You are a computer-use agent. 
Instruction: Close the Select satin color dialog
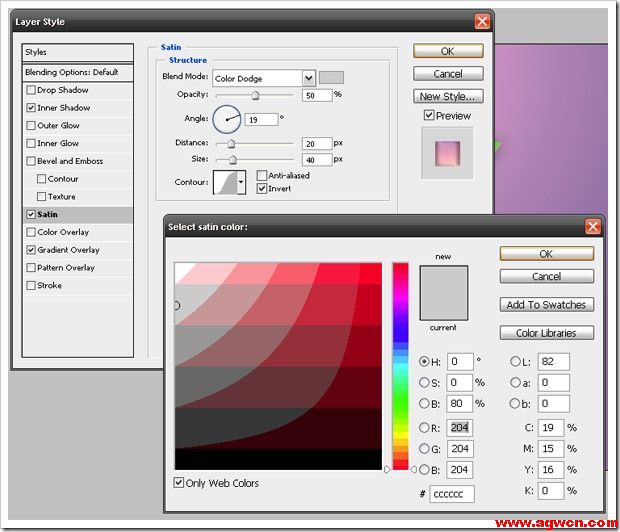tap(593, 227)
